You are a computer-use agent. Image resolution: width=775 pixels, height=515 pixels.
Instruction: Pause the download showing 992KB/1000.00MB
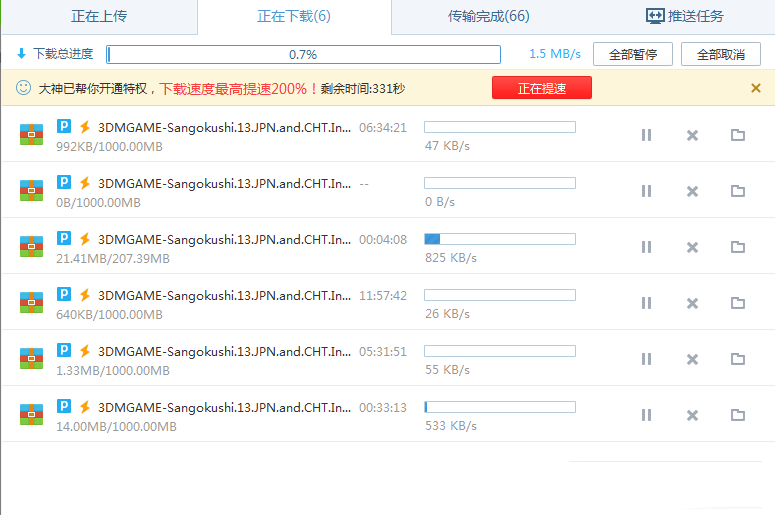646,135
